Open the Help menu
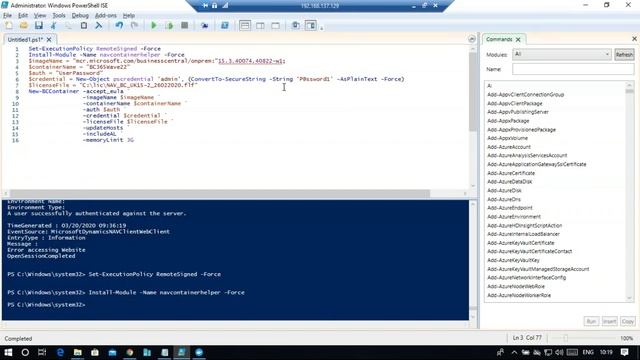This screenshot has width=640, height=360. click(129, 16)
